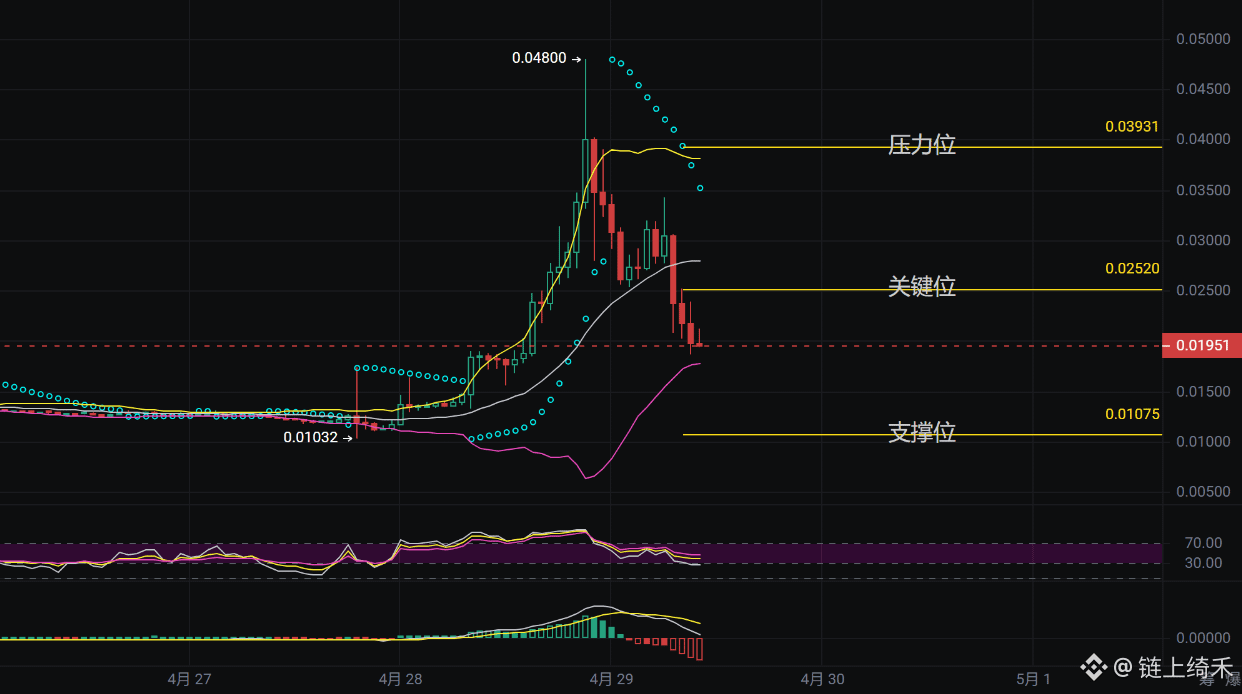Click the 70.00 RSI axis label
1242x694 pixels.
1203,543
